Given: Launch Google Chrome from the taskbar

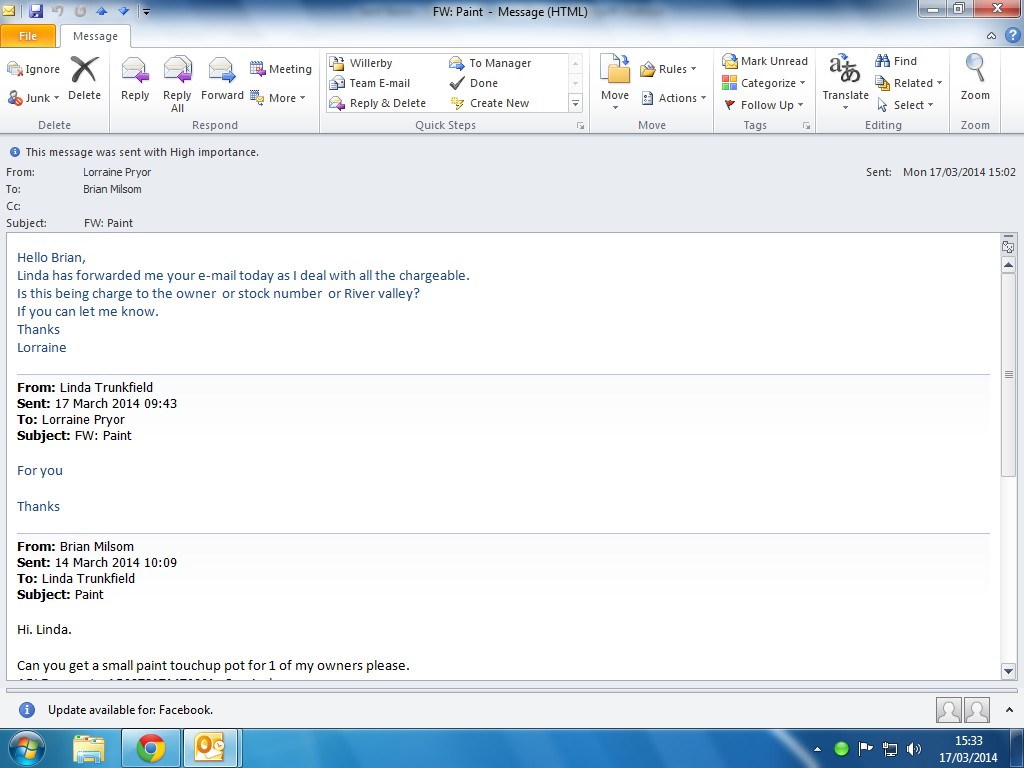Looking at the screenshot, I should tap(151, 749).
